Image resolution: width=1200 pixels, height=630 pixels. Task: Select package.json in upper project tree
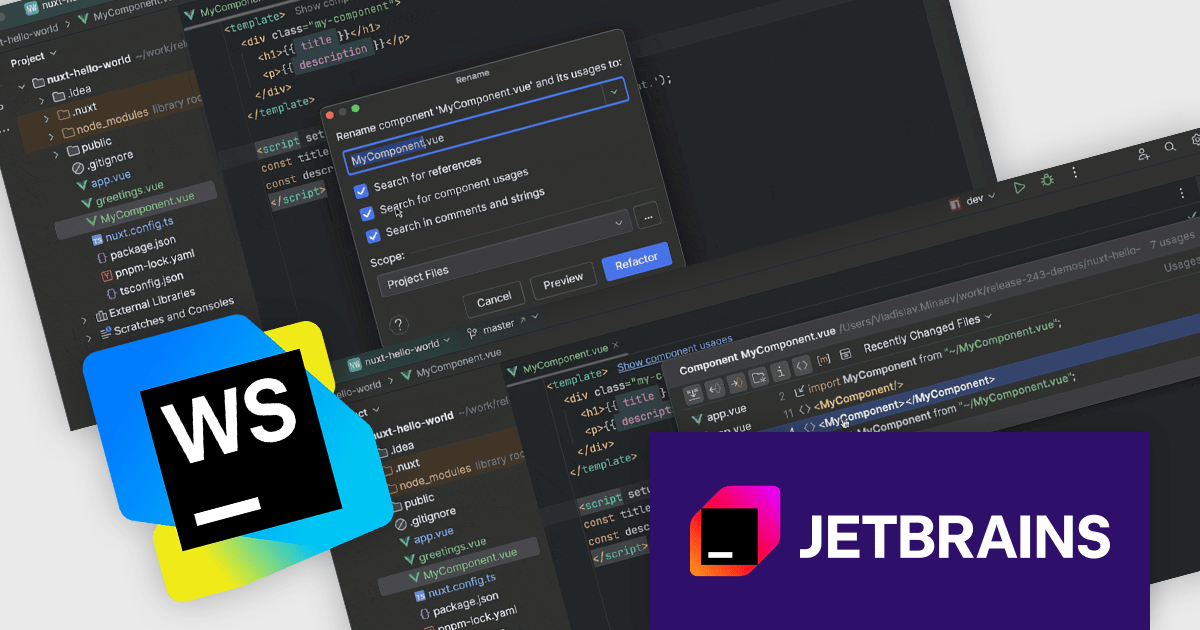pyautogui.click(x=136, y=249)
